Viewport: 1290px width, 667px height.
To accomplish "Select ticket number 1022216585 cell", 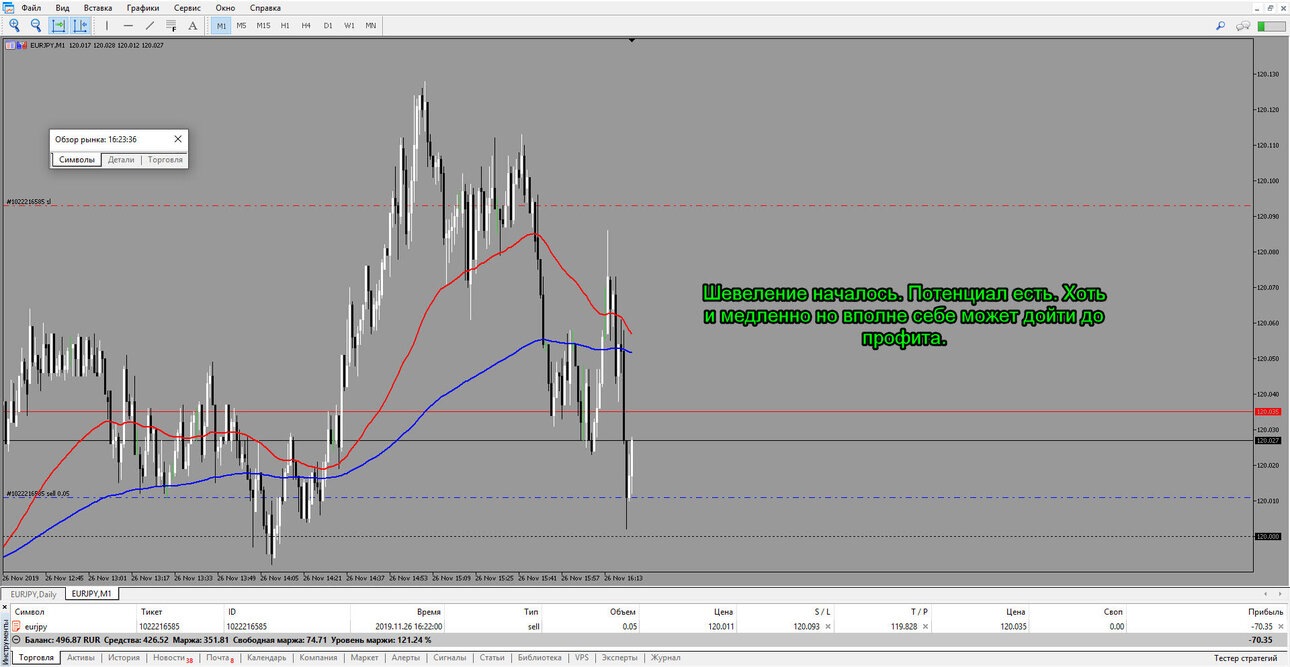I will (159, 626).
